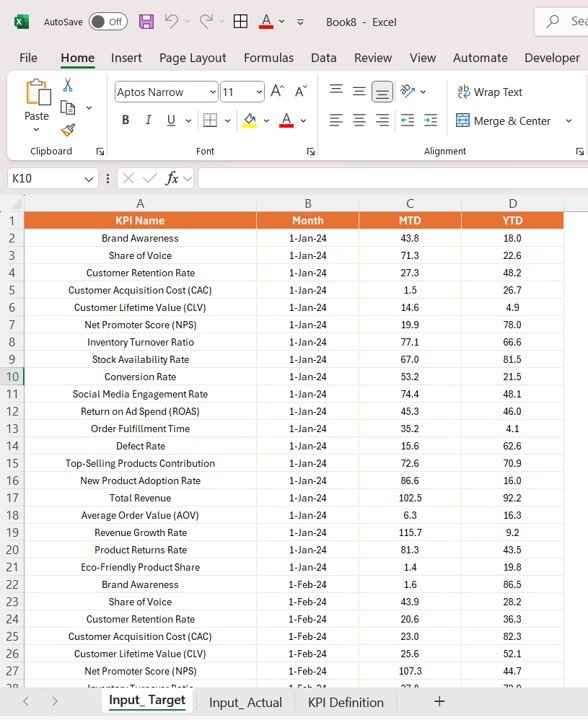Add a new sheet with plus button
This screenshot has height=720, width=588.
(439, 701)
